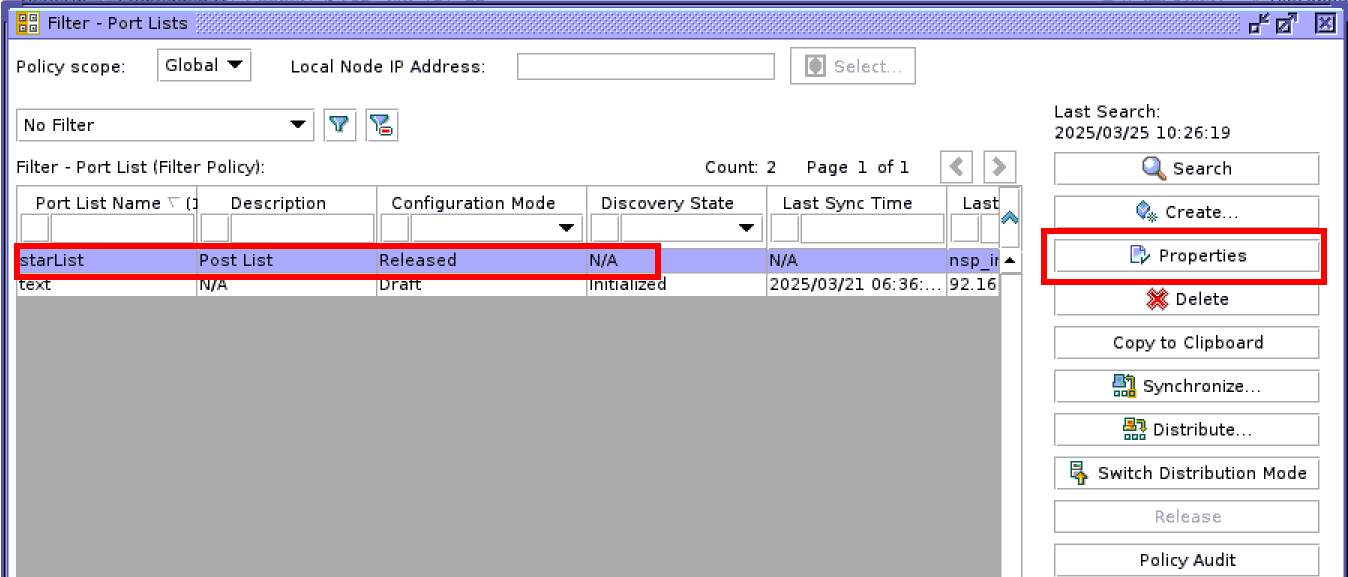Click the Synchronize button
This screenshot has height=577, width=1348.
point(1186,386)
